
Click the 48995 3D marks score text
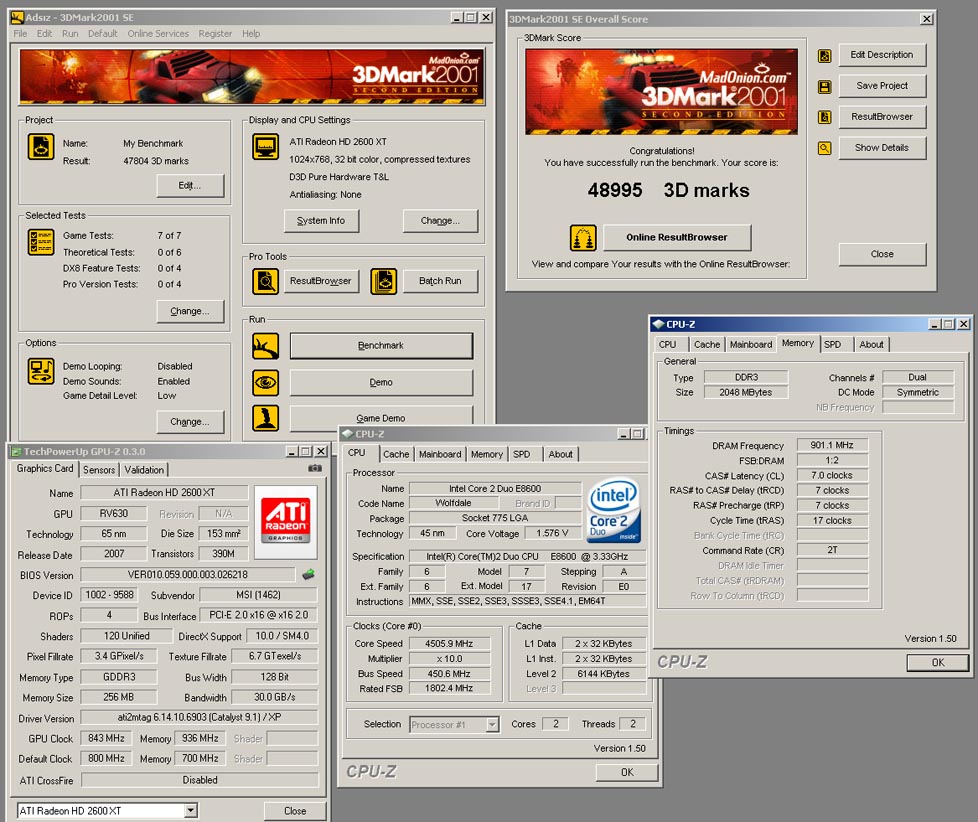pyautogui.click(x=669, y=190)
